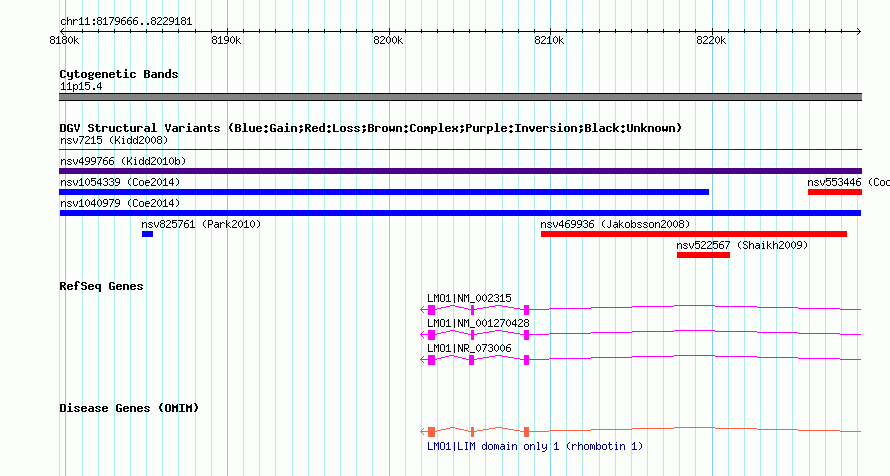Open the LMO1|NM_001270428 transcript label

point(478,323)
